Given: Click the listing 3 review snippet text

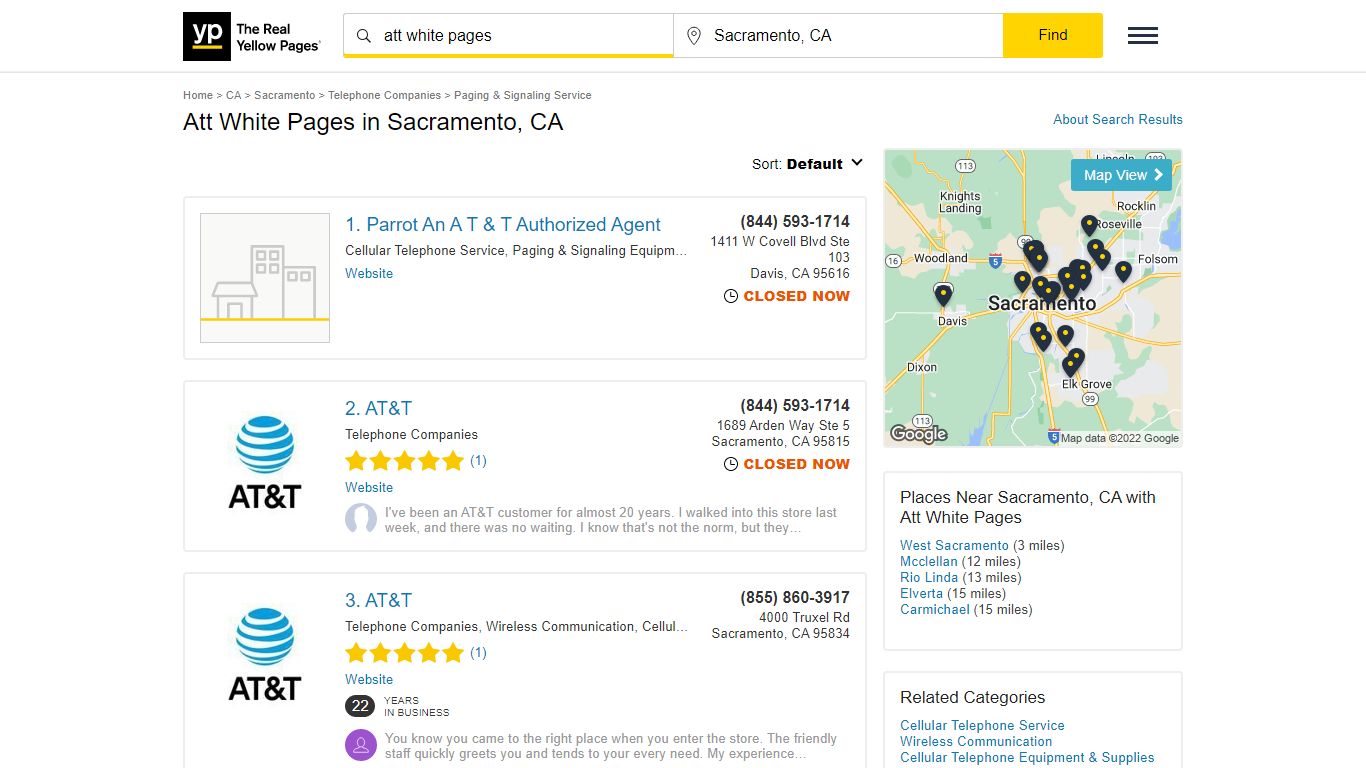Looking at the screenshot, I should coord(611,746).
